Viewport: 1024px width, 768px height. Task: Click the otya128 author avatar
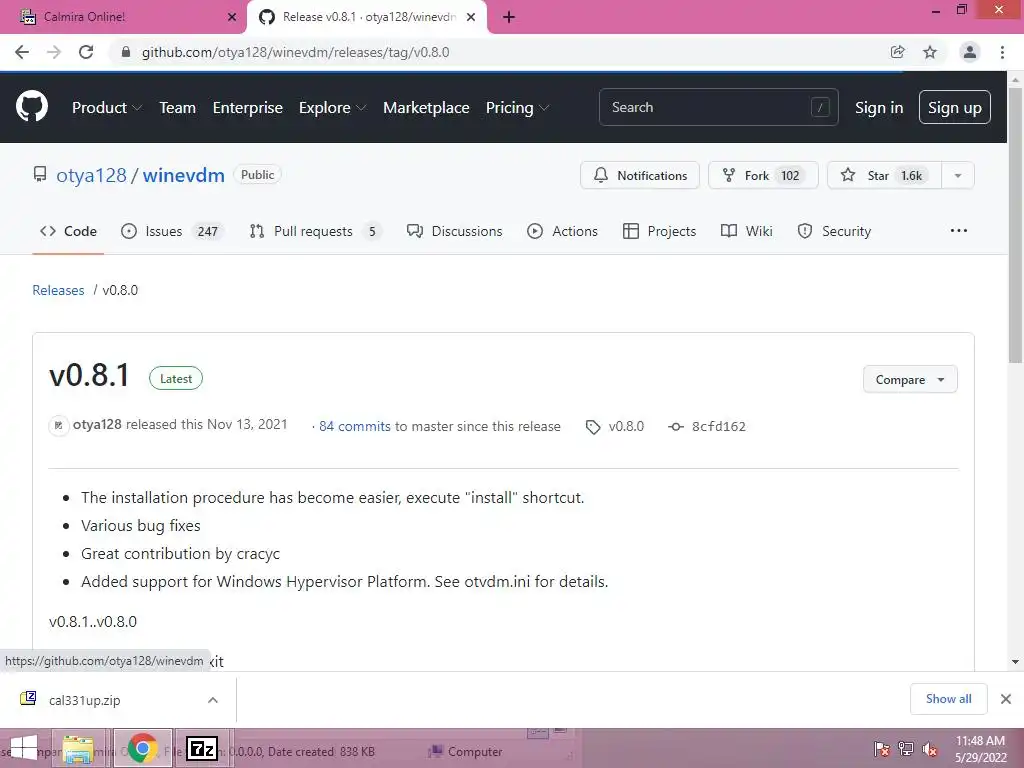point(58,426)
